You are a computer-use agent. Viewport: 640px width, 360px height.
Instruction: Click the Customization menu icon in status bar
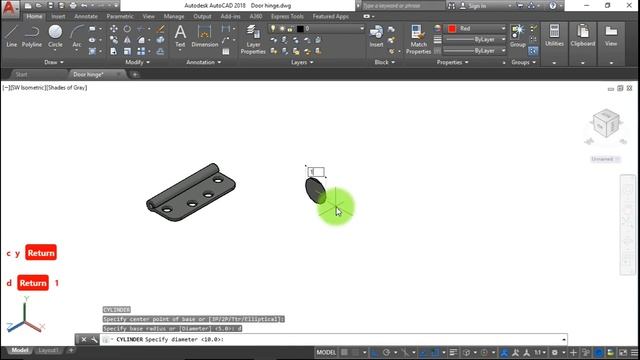(634, 352)
